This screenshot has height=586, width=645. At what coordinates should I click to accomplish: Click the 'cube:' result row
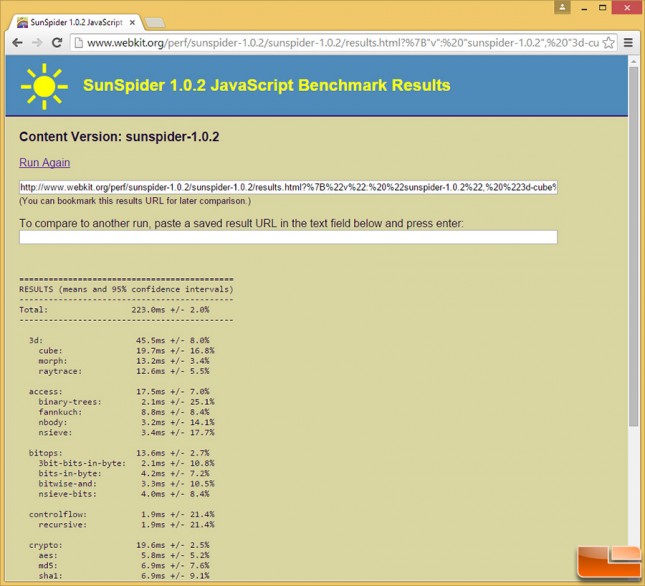(126, 351)
